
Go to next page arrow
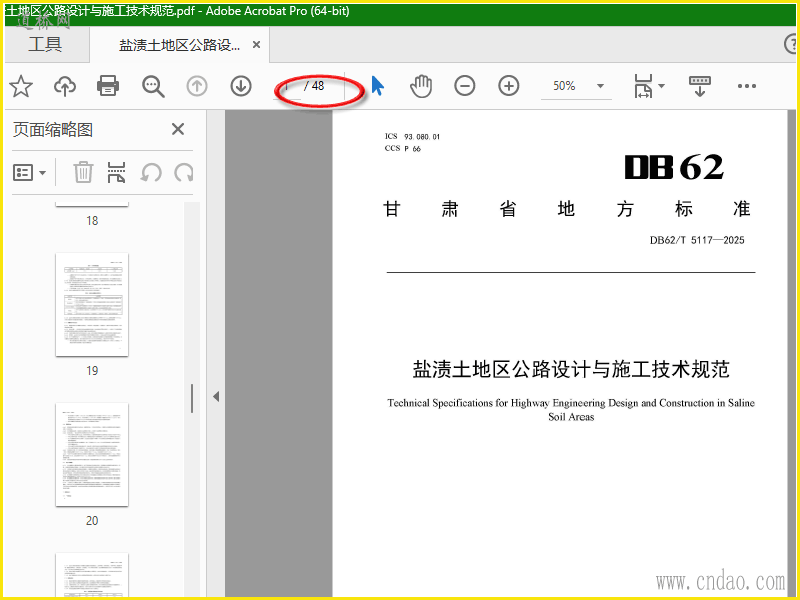(x=241, y=86)
